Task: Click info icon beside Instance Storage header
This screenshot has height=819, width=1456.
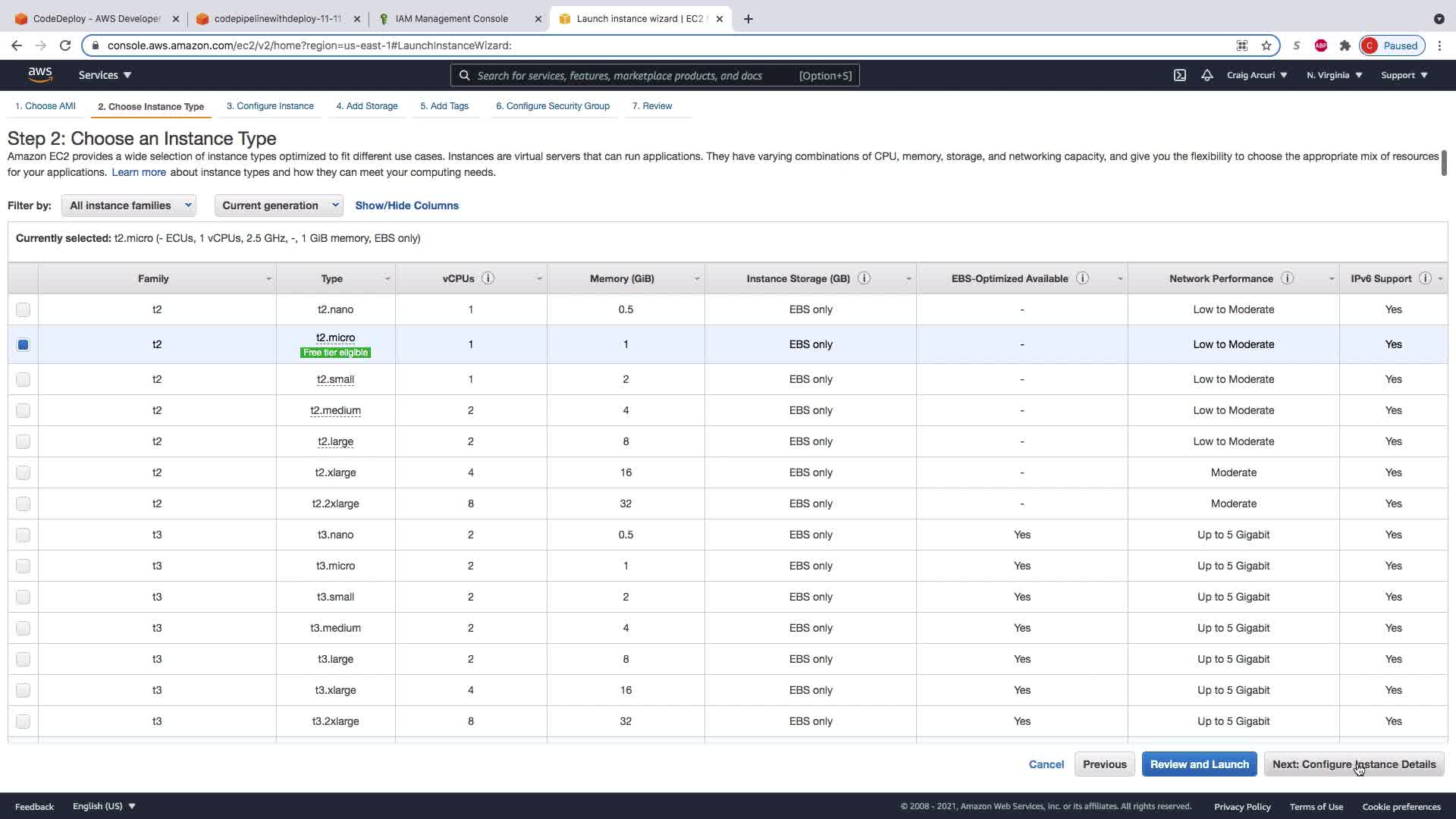Action: pyautogui.click(x=864, y=278)
